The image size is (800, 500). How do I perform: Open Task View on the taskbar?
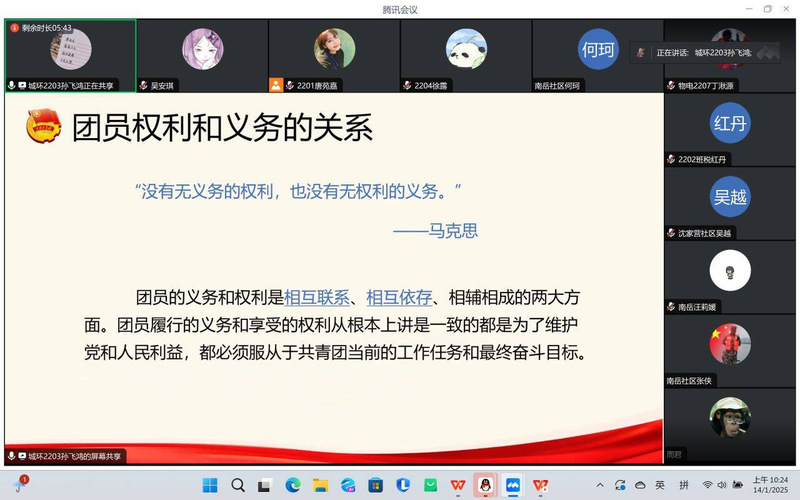(265, 485)
